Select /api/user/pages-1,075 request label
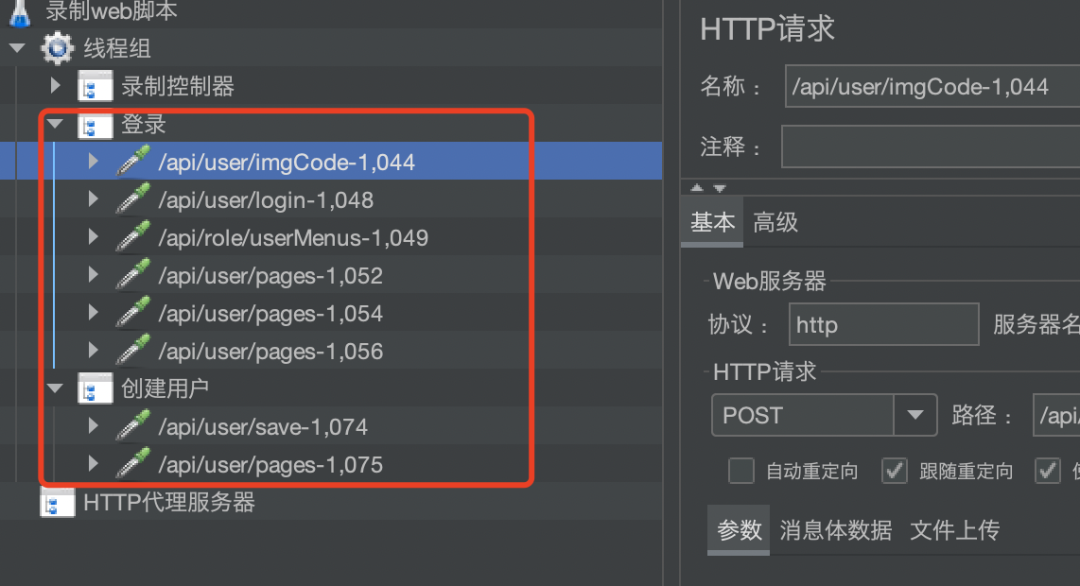 (x=271, y=465)
